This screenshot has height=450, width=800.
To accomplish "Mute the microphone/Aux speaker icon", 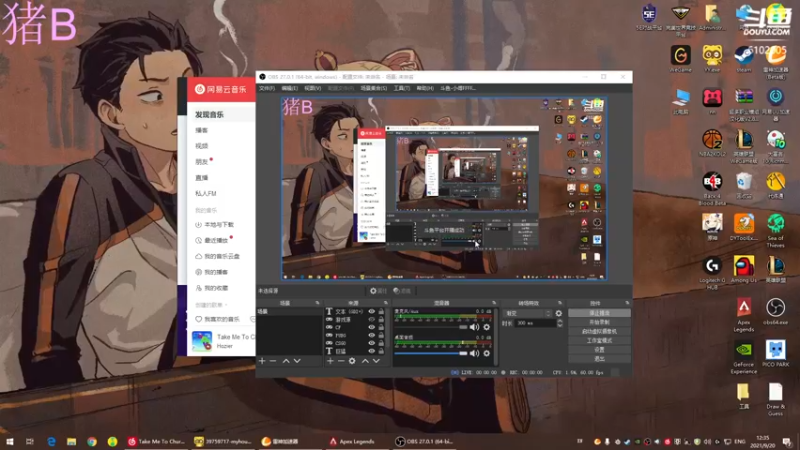I will pyautogui.click(x=474, y=327).
